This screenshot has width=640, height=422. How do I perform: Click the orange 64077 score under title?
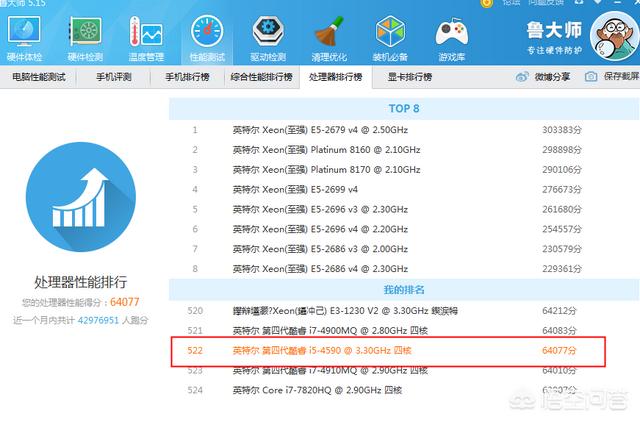(124, 302)
